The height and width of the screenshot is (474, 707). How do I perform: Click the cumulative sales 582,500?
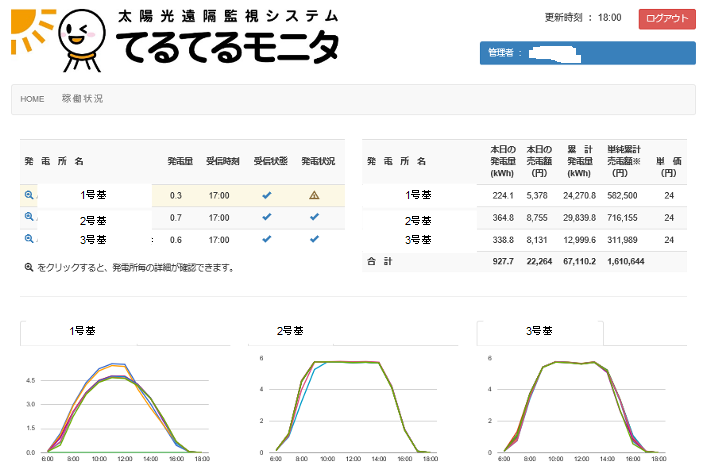(622, 196)
